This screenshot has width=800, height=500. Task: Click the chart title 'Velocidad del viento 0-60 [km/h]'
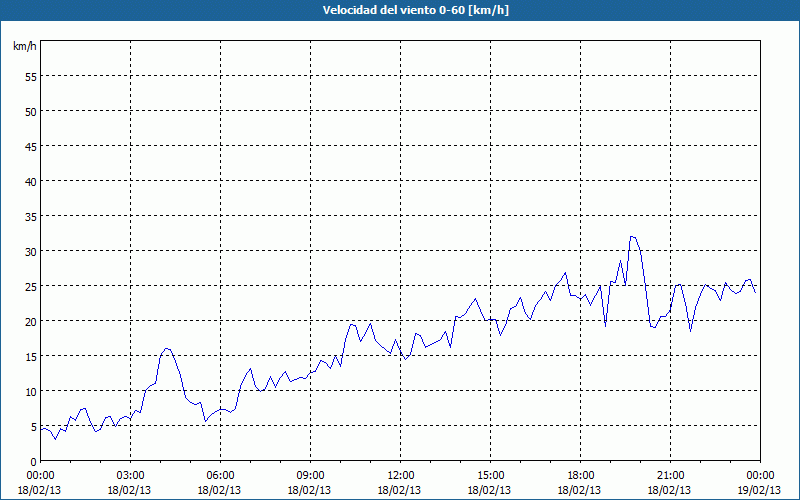[416, 10]
